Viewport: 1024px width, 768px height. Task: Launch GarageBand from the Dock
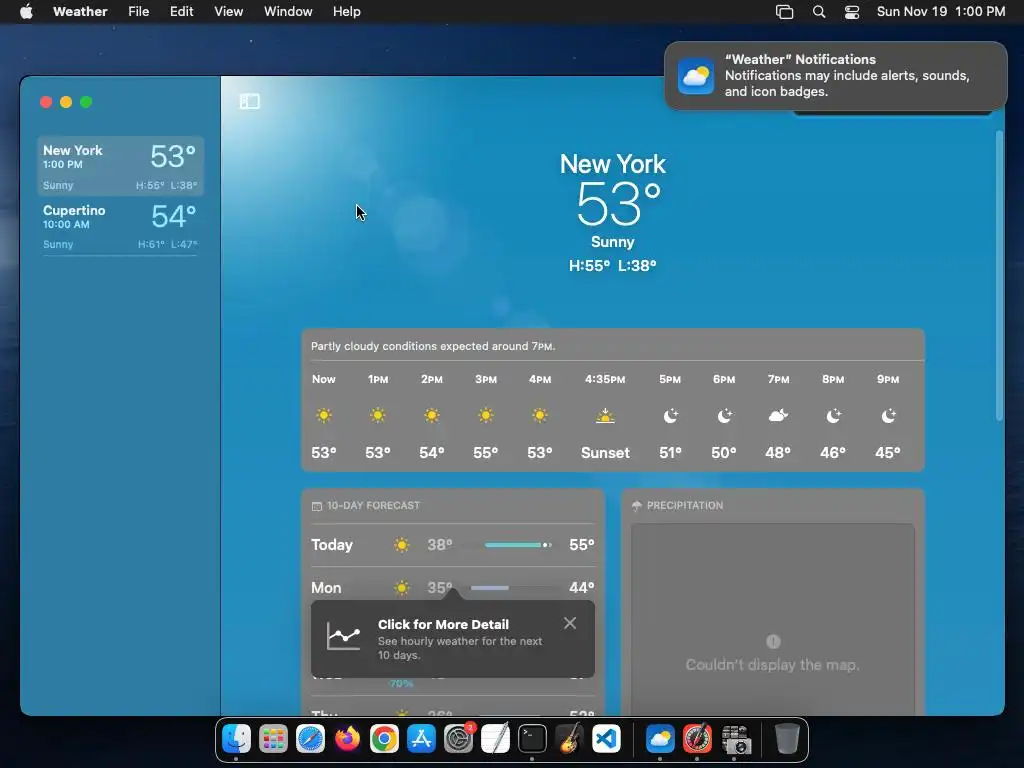pos(569,739)
